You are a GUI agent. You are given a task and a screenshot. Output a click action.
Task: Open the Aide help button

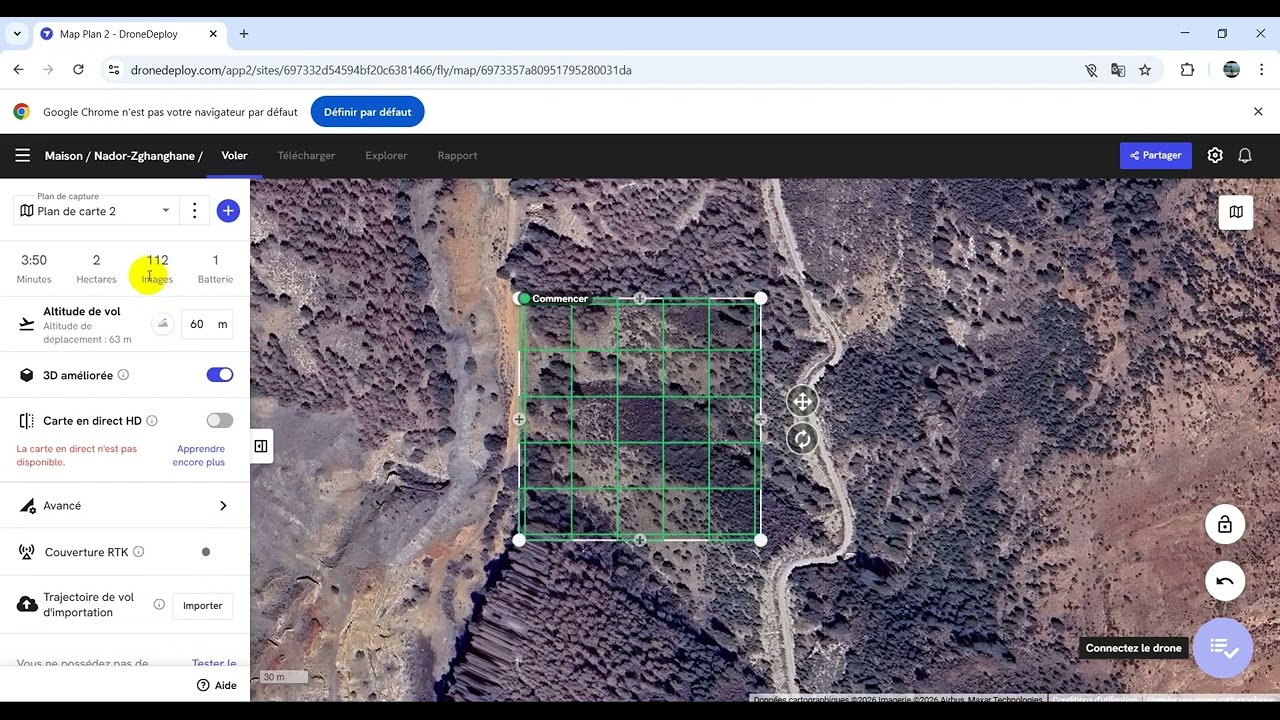coord(217,685)
